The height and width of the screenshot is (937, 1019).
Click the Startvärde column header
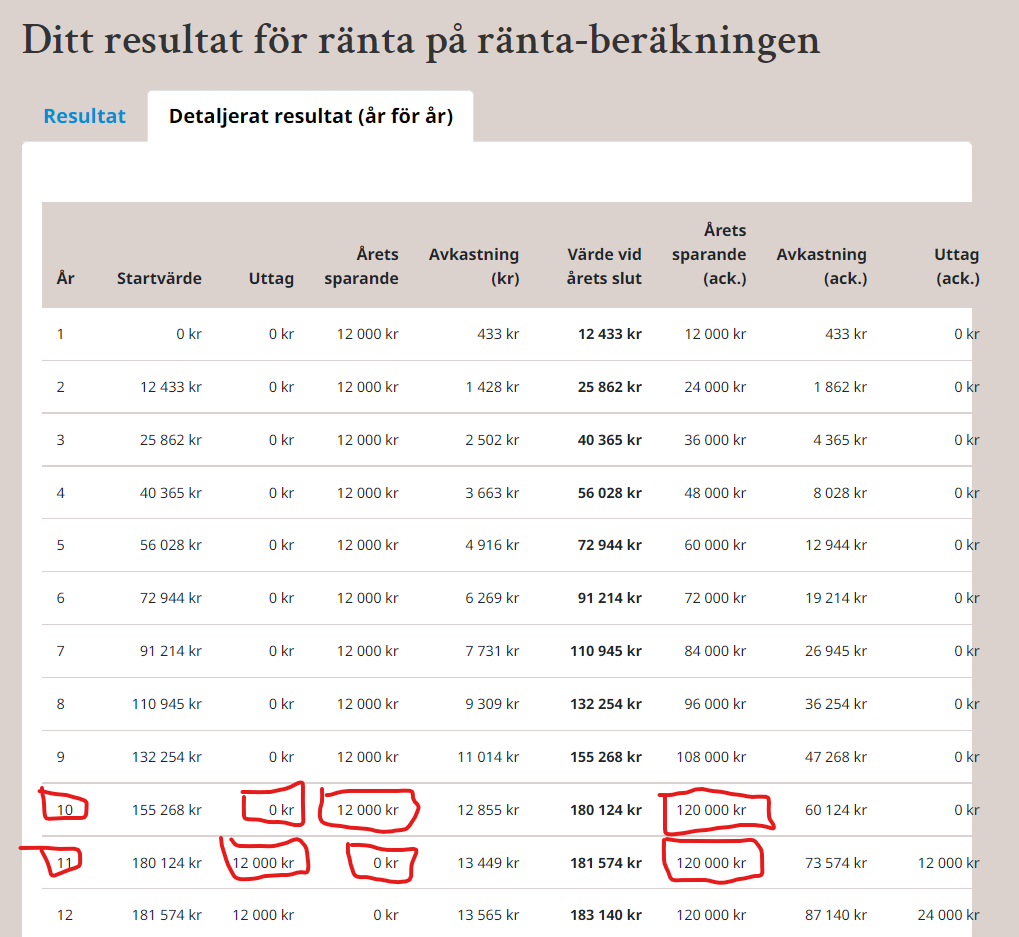159,278
